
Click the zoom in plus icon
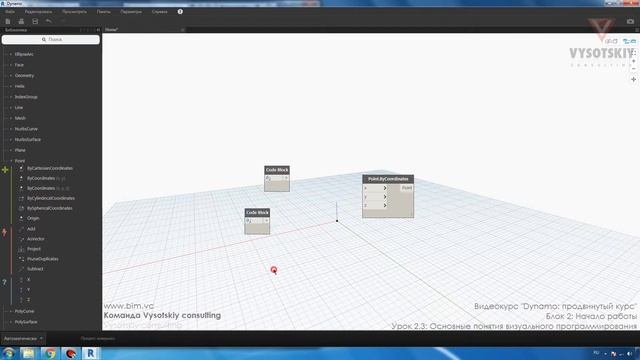pos(633,61)
